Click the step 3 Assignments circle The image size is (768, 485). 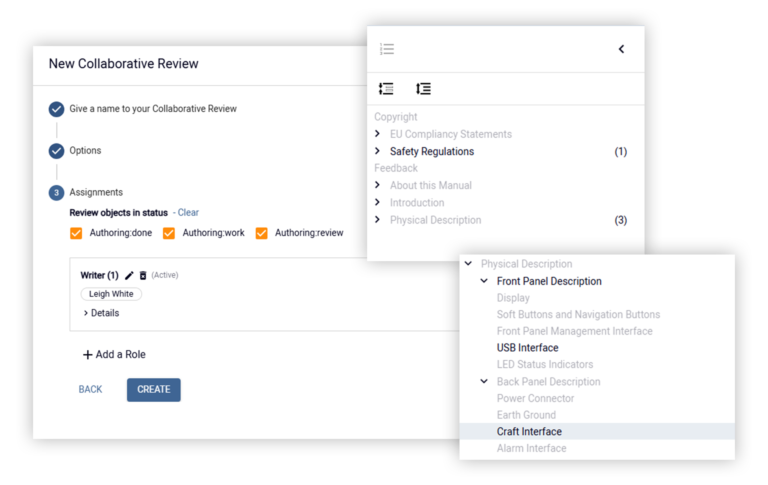(56, 193)
